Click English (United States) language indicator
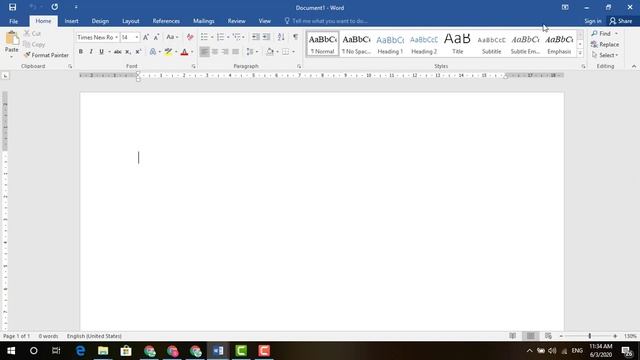640x360 pixels. point(94,336)
